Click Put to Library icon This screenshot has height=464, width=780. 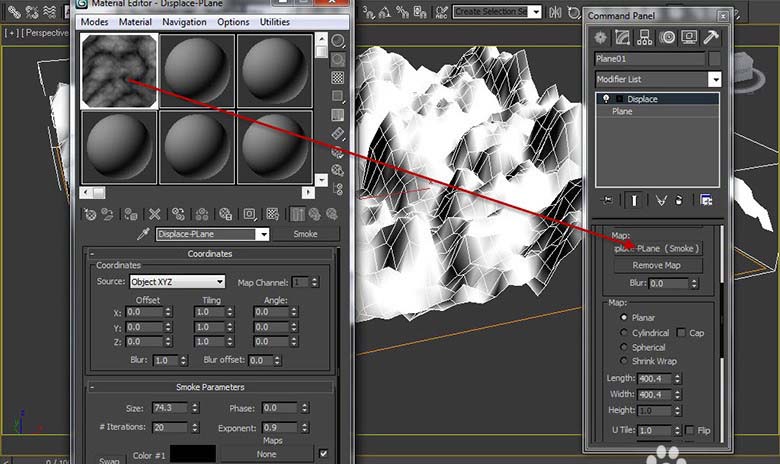[225, 214]
